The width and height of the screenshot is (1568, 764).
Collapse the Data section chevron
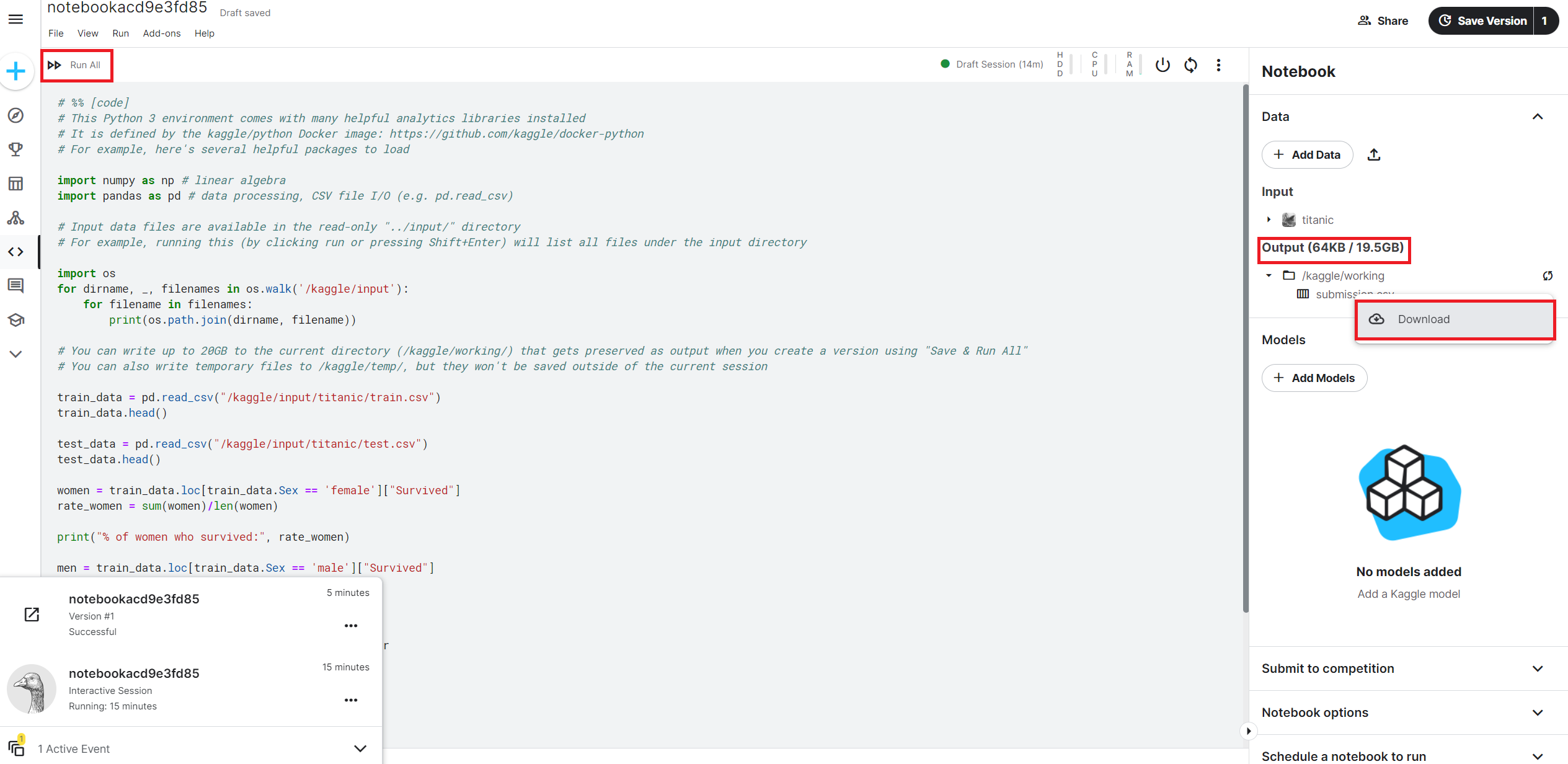pyautogui.click(x=1538, y=117)
